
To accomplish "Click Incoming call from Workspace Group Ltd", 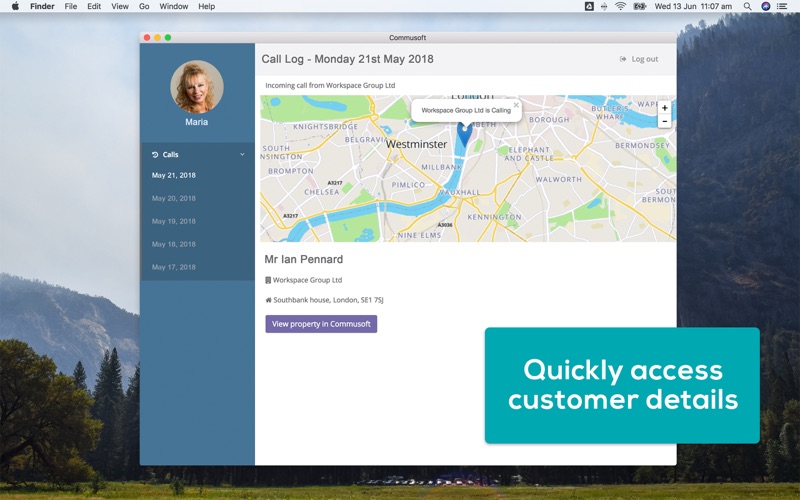I will (x=330, y=85).
